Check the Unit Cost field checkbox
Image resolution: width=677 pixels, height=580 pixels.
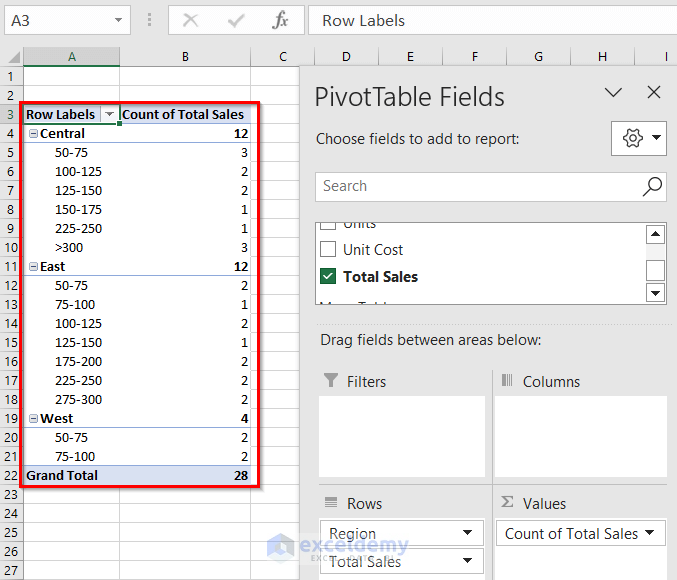pyautogui.click(x=328, y=249)
